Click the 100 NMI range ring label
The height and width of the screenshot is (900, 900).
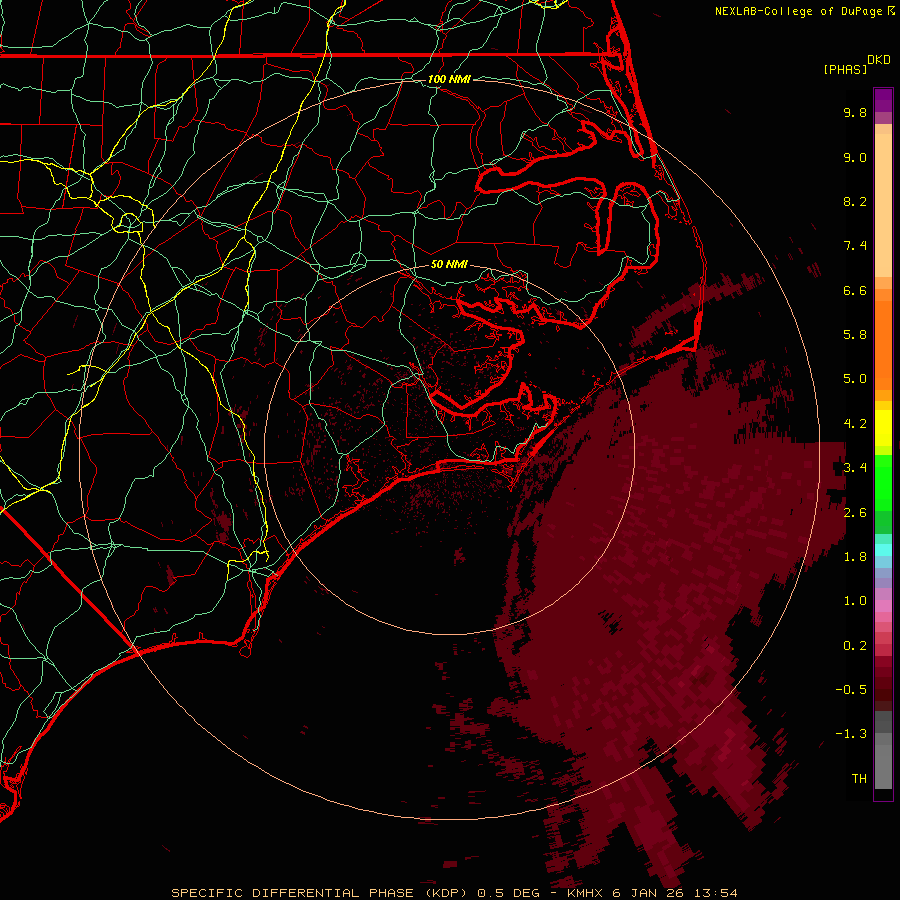[449, 79]
